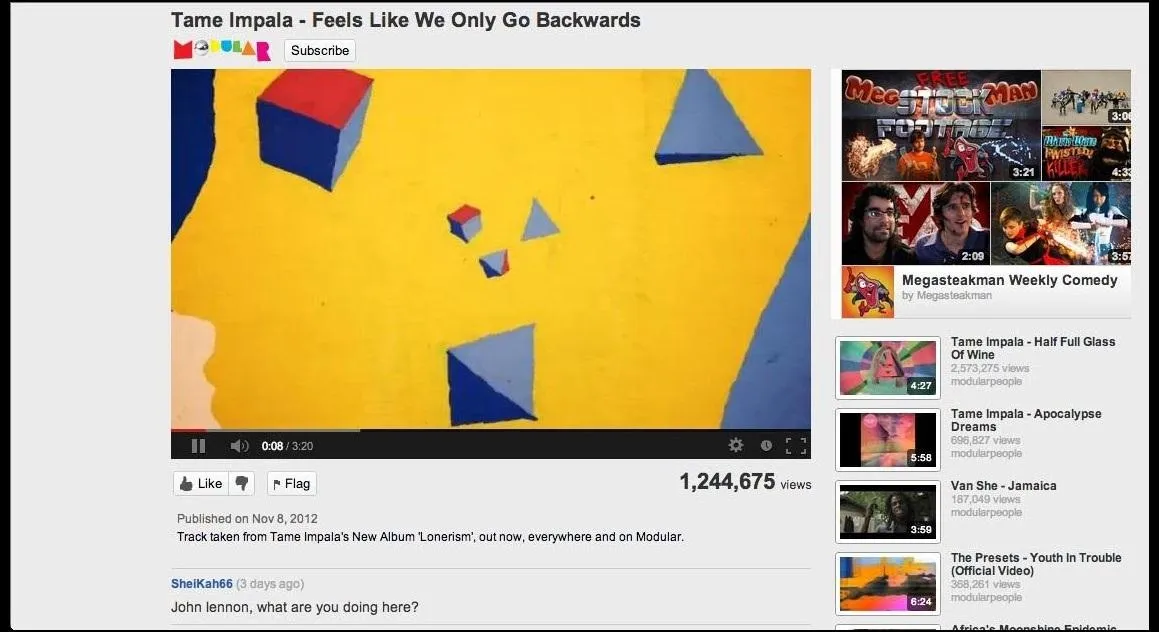Image resolution: width=1159 pixels, height=632 pixels.
Task: Visit SheiKah66 commenter profile
Action: pos(202,584)
